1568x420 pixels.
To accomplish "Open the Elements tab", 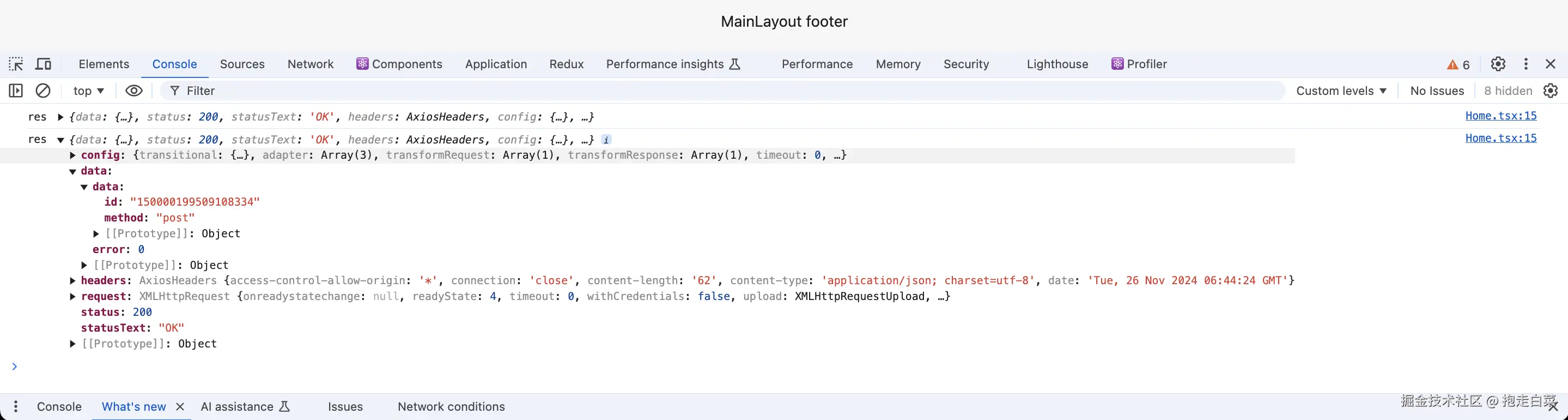I will [104, 64].
